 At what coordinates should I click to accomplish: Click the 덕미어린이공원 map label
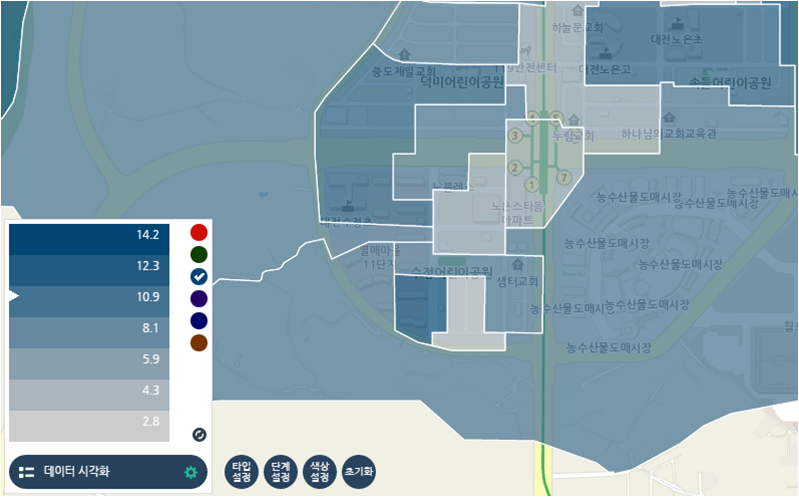coord(463,82)
